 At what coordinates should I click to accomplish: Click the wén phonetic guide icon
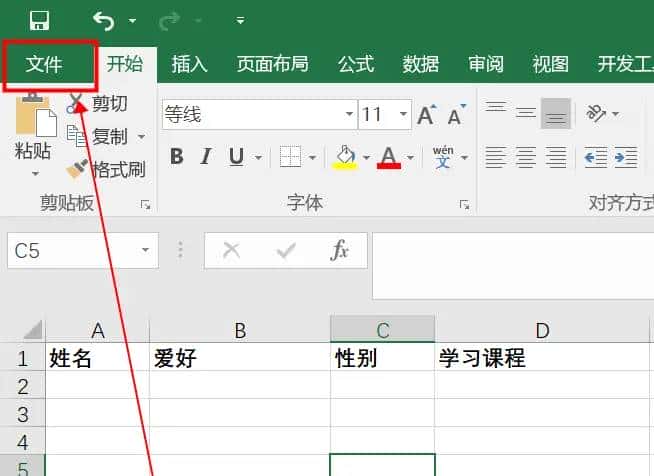(x=443, y=157)
